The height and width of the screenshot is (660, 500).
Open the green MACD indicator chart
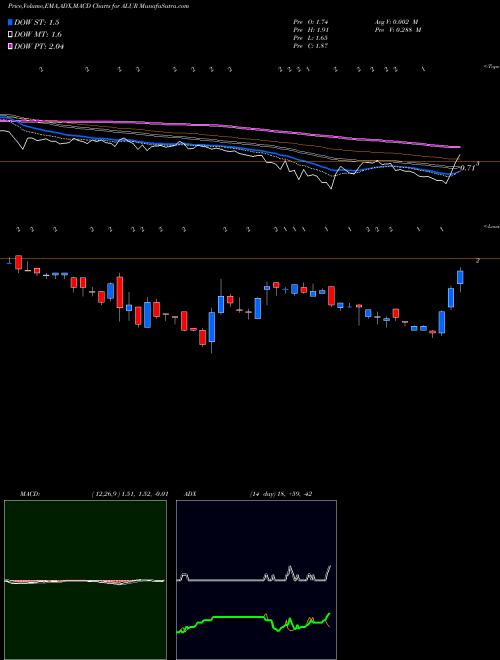click(85, 580)
